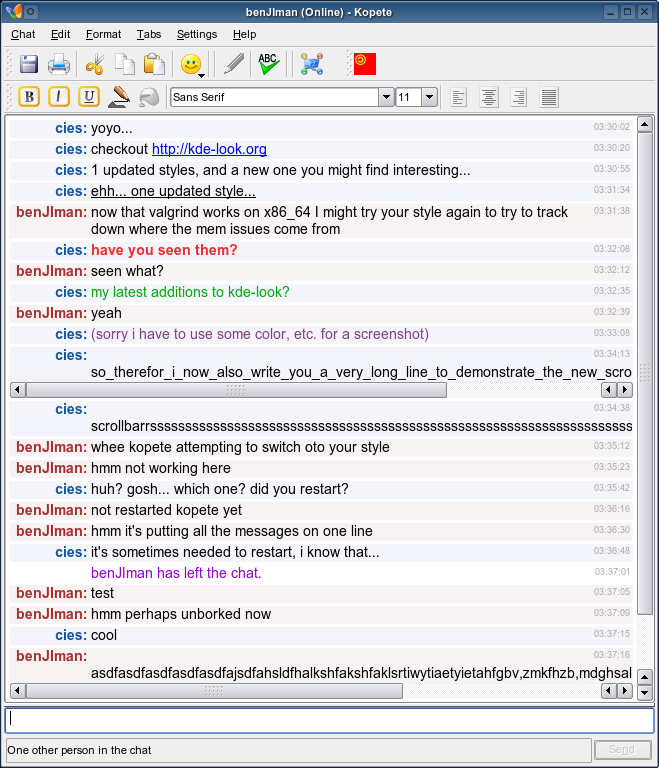Justify text alignment
This screenshot has height=768, width=659.
click(x=549, y=97)
